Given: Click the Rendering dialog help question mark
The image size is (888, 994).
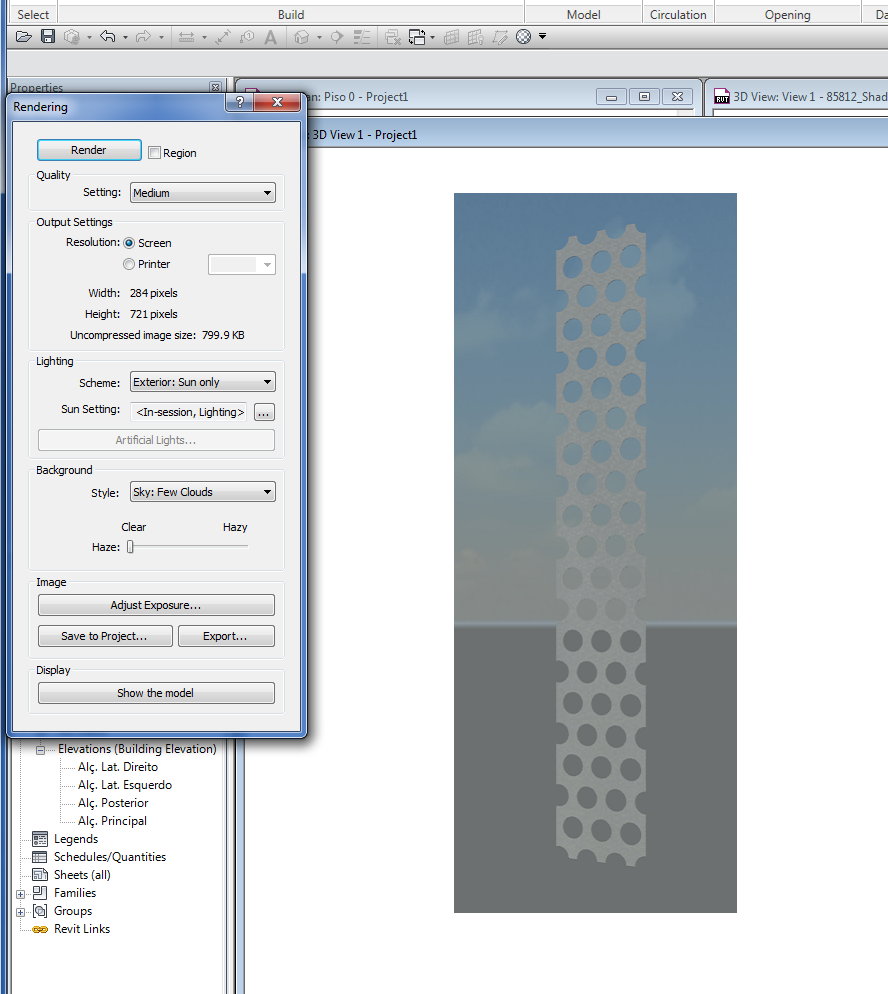Looking at the screenshot, I should (240, 102).
